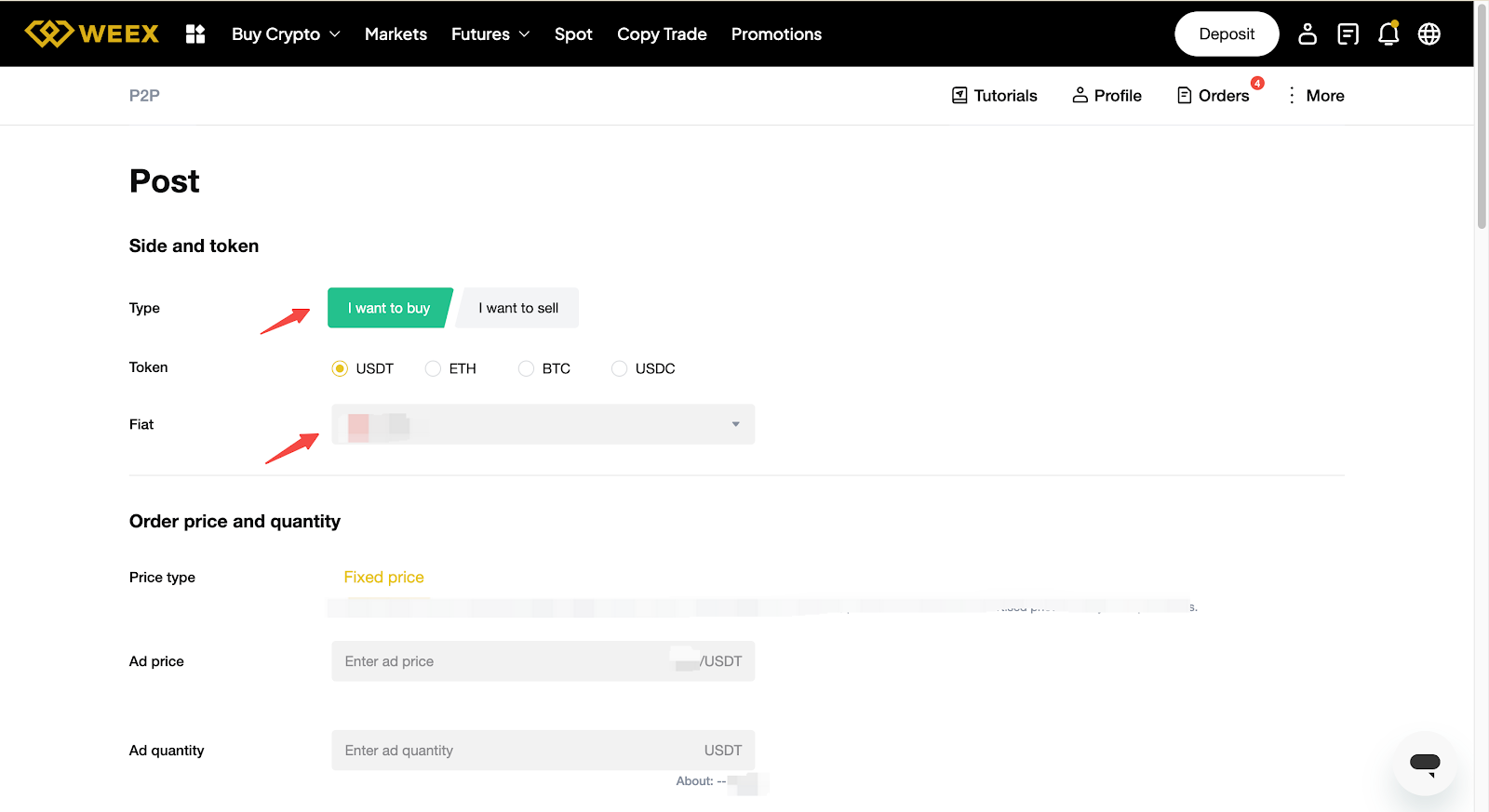This screenshot has height=812, width=1489.
Task: Select the ETH token option
Action: (434, 368)
